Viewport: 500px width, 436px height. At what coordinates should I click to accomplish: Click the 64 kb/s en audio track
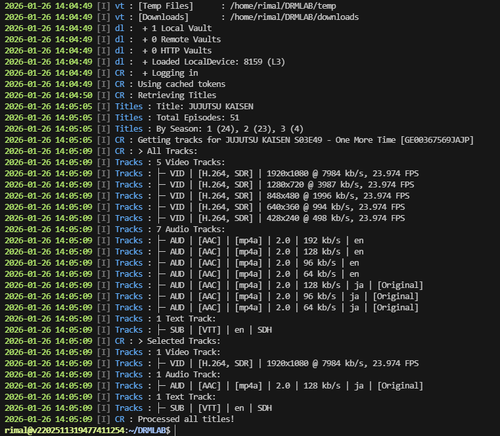[x=258, y=274]
